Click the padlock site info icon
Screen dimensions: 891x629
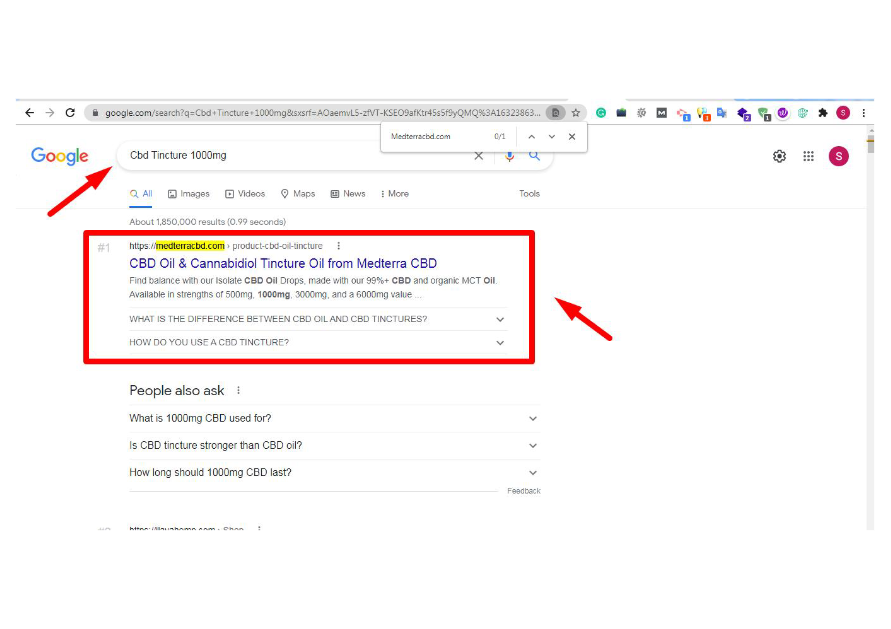coord(95,113)
